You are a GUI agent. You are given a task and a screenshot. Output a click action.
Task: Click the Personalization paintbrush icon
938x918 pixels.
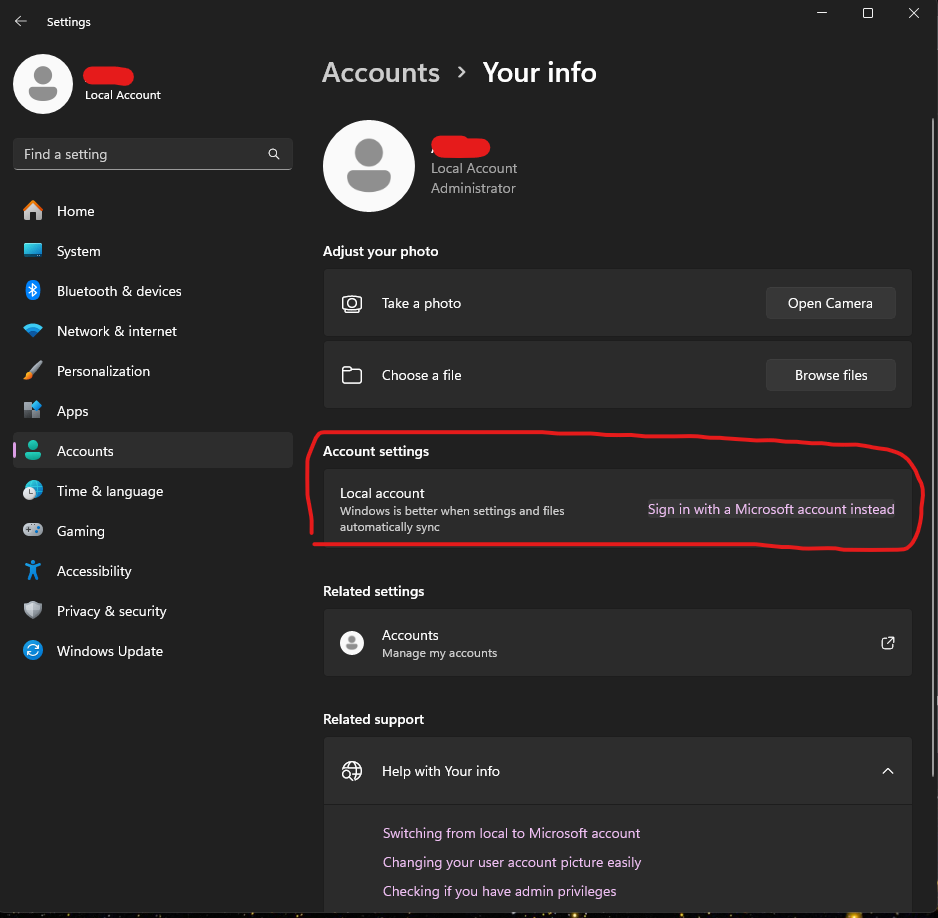pyautogui.click(x=33, y=370)
